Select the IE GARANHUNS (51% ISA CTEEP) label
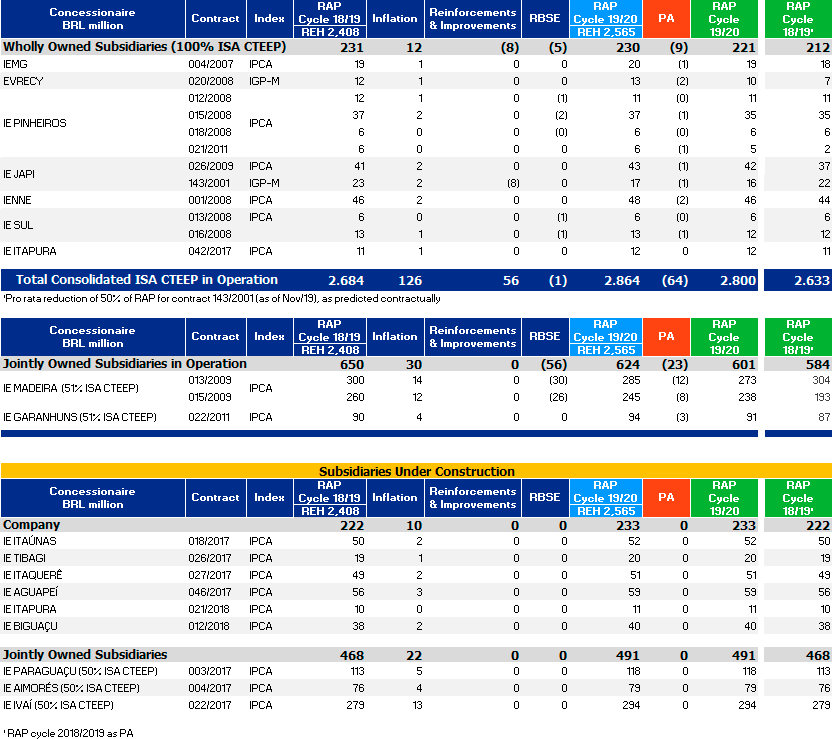The image size is (832, 739). coord(80,417)
